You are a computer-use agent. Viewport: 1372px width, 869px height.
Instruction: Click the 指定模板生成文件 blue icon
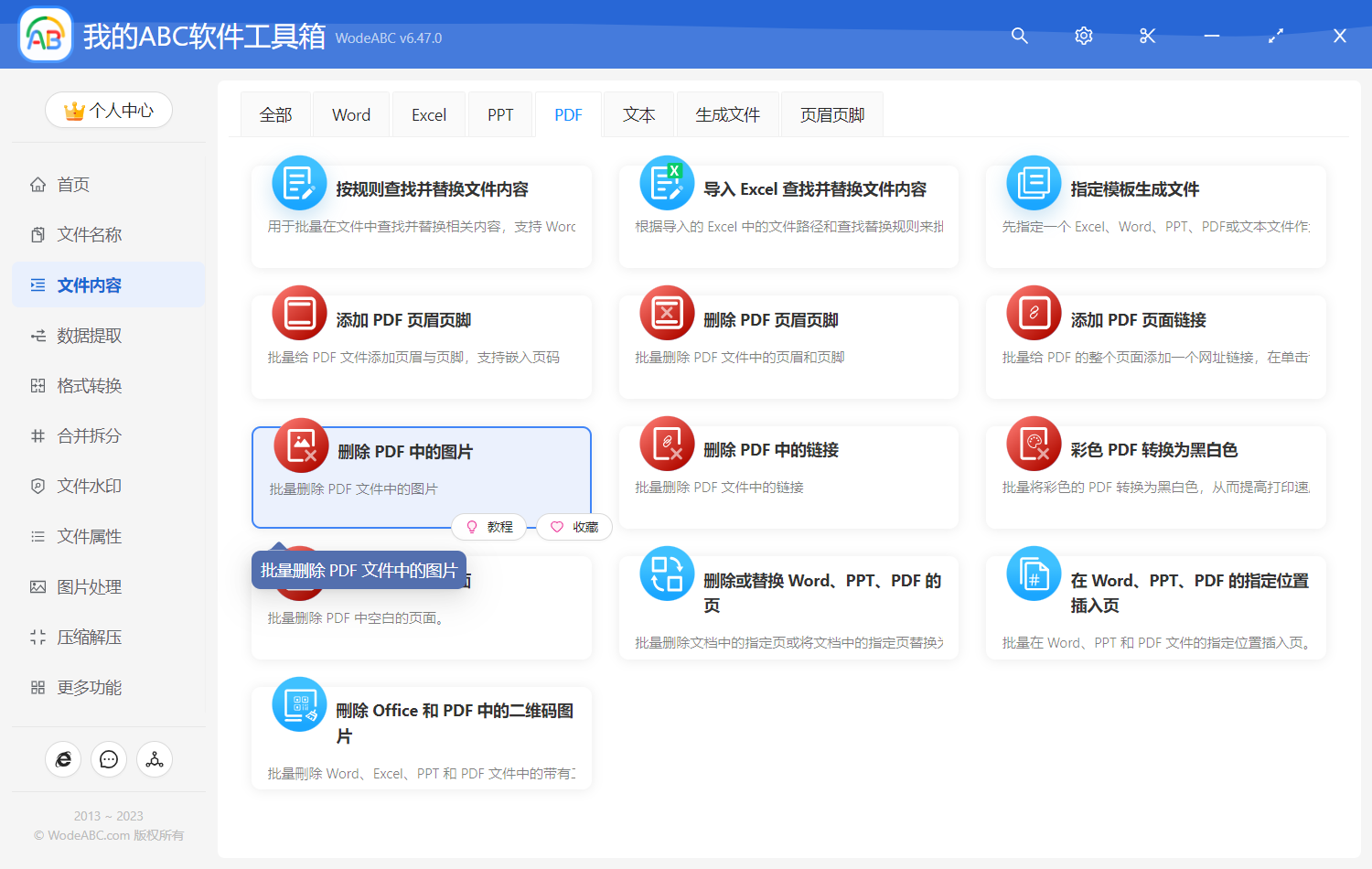coord(1034,183)
